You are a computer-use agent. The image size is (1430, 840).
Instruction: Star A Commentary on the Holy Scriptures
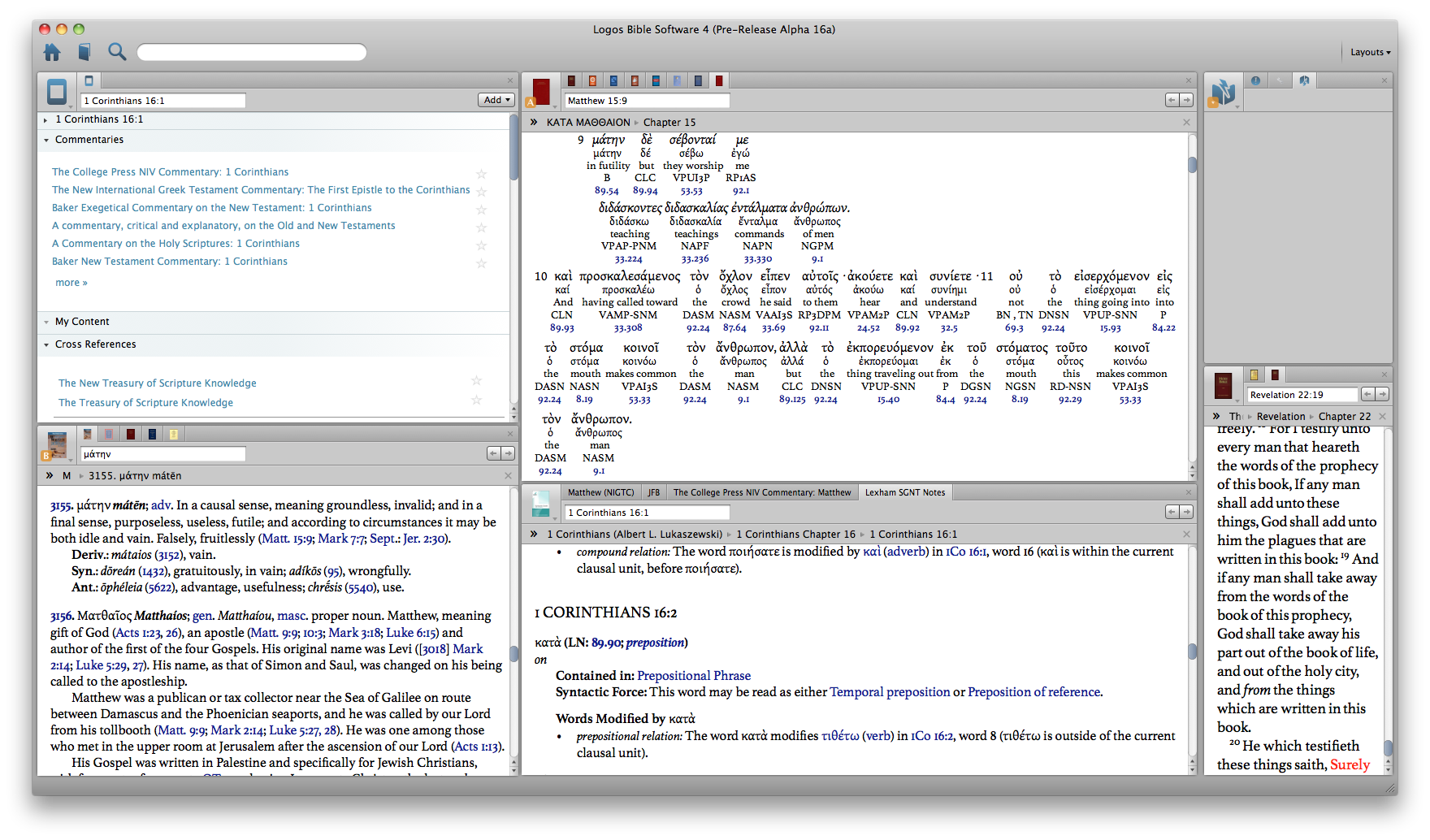coord(481,245)
